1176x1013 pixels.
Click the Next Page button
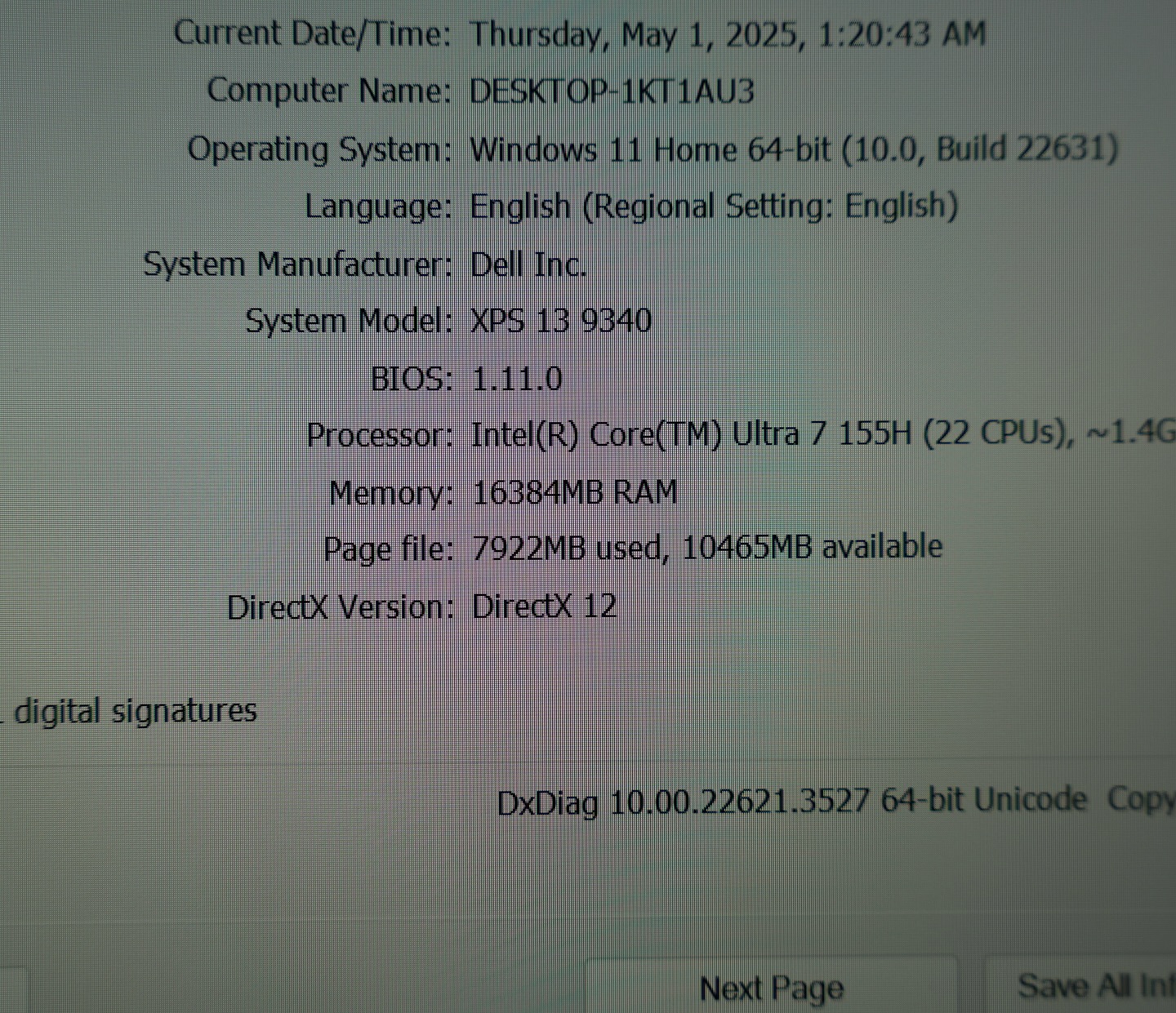click(x=771, y=988)
